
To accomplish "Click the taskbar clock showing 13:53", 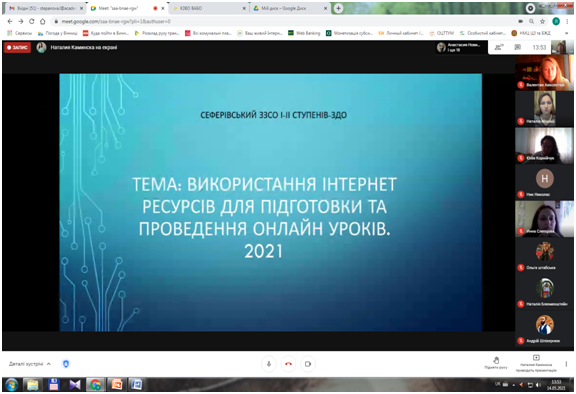I will [556, 385].
